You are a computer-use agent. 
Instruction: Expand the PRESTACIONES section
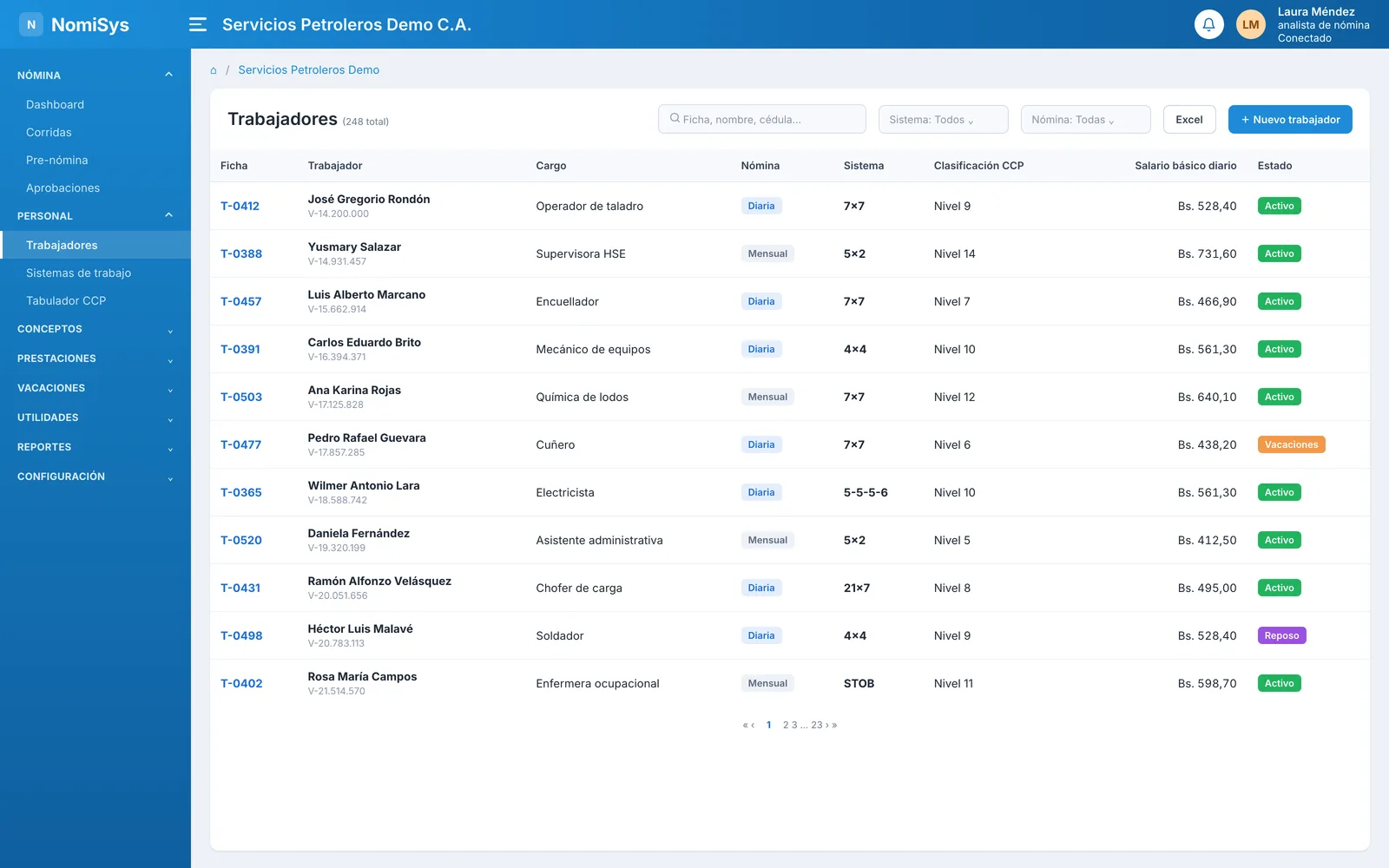95,358
